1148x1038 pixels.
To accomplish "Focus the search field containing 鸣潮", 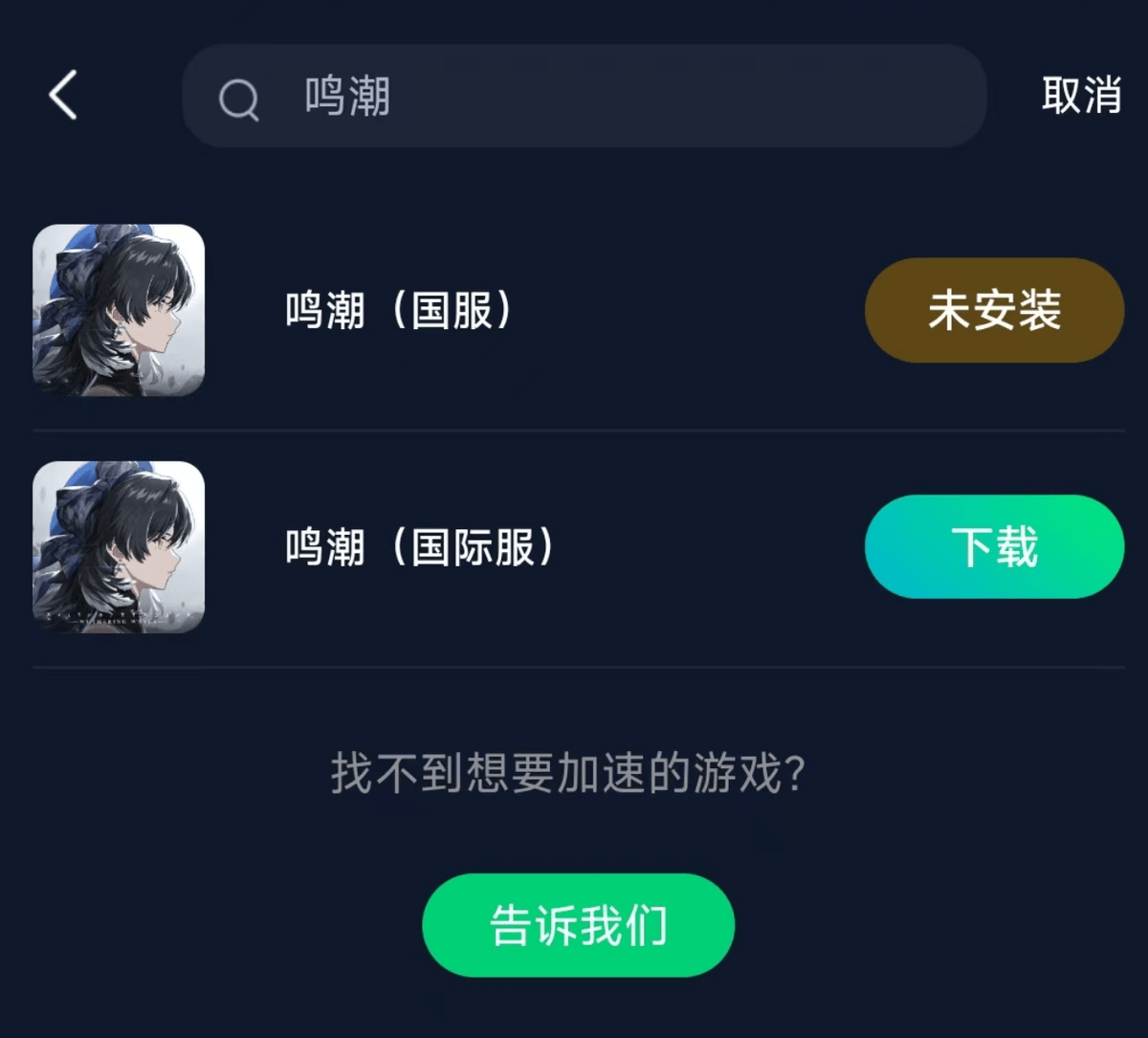I will (584, 96).
